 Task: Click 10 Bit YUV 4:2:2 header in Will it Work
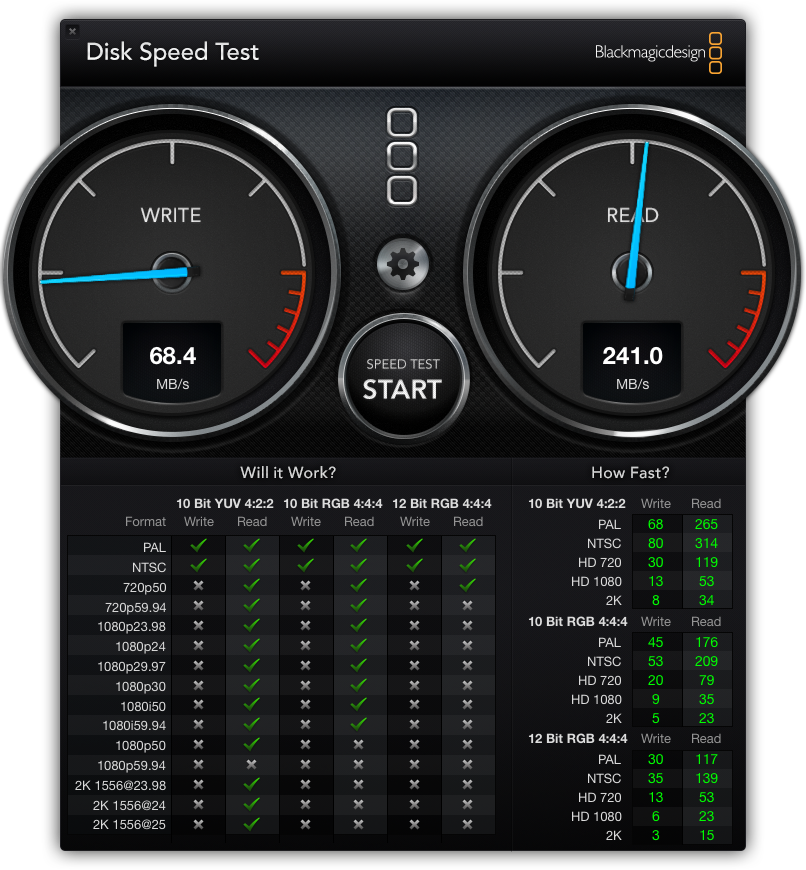225,504
